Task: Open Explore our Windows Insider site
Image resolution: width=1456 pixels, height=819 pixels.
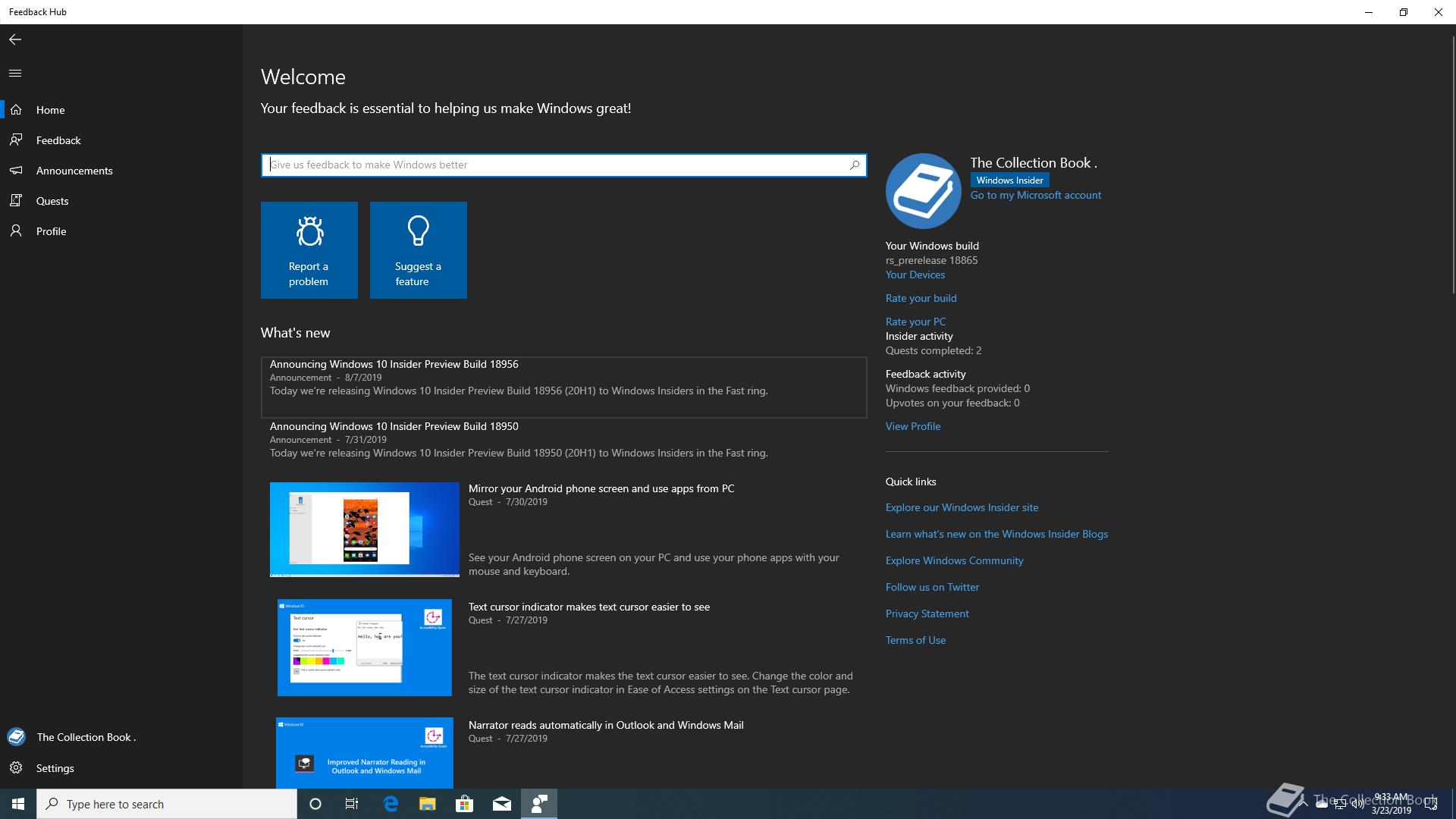Action: pyautogui.click(x=962, y=507)
